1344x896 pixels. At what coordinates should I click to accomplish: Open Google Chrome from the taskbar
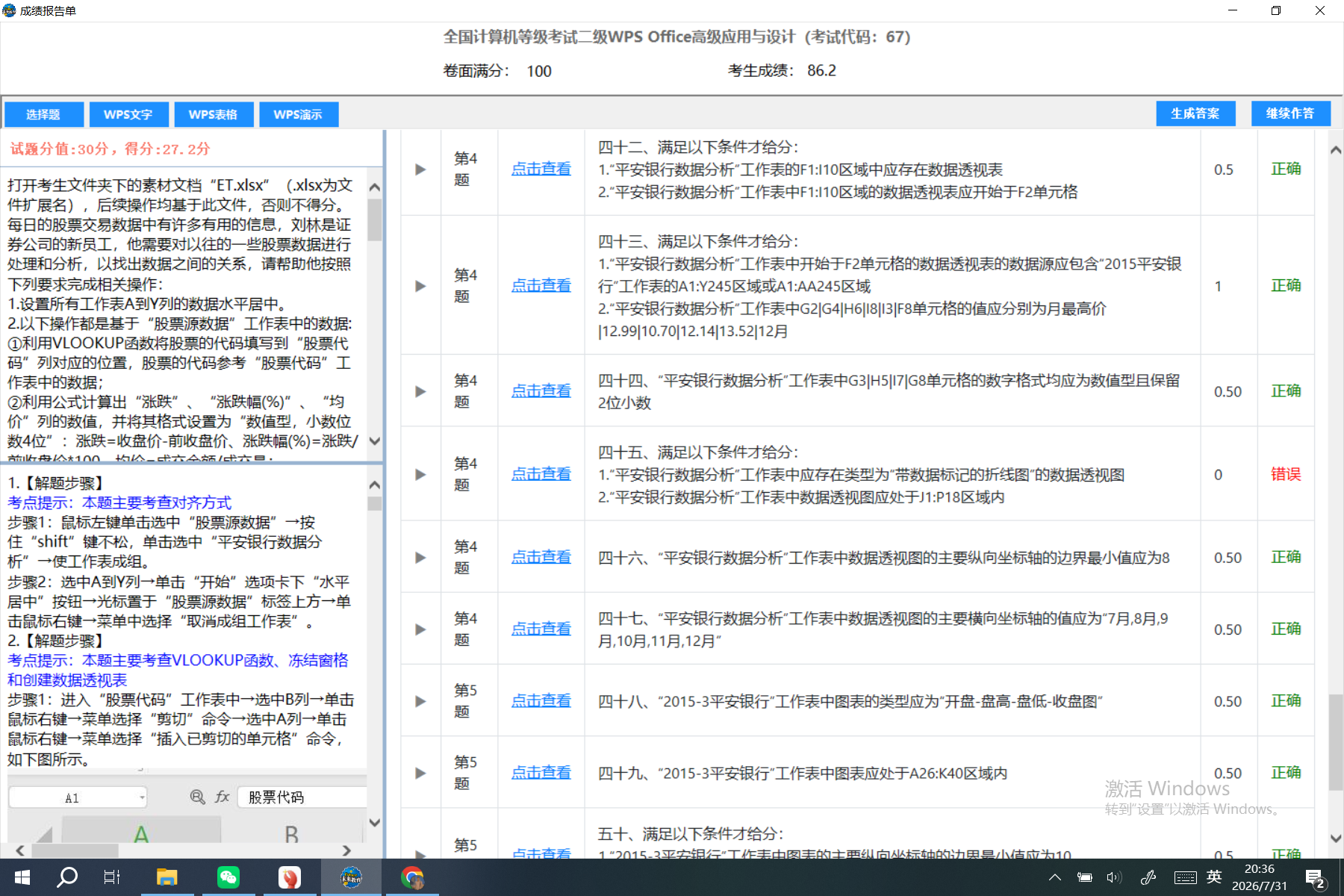411,877
